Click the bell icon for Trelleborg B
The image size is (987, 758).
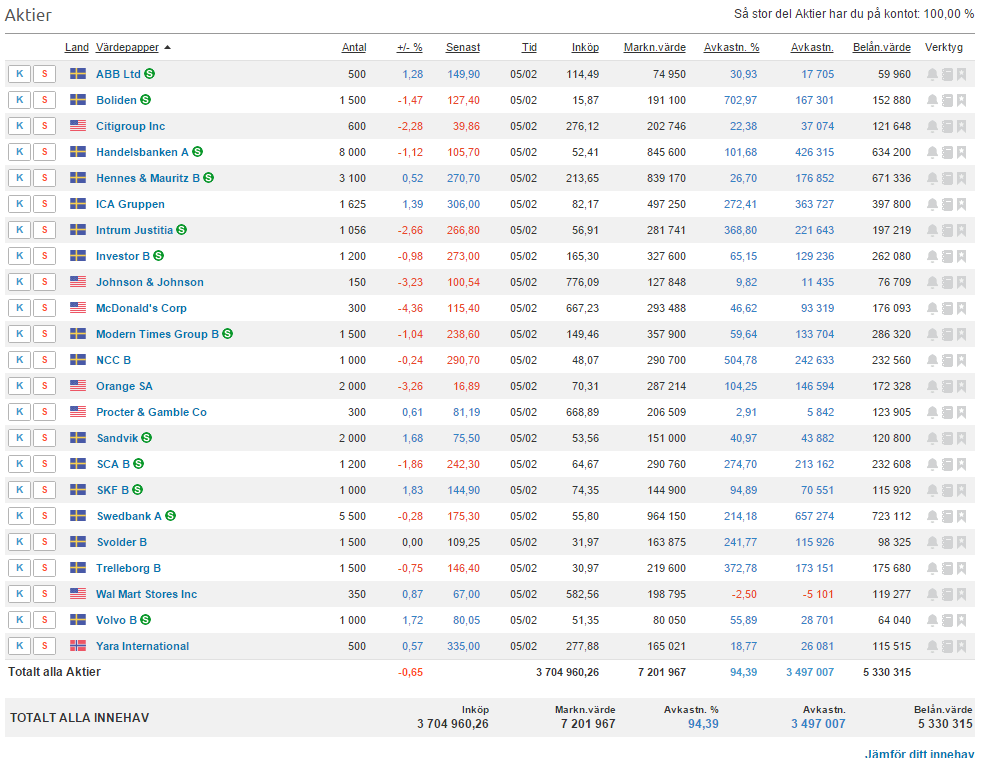(x=932, y=568)
